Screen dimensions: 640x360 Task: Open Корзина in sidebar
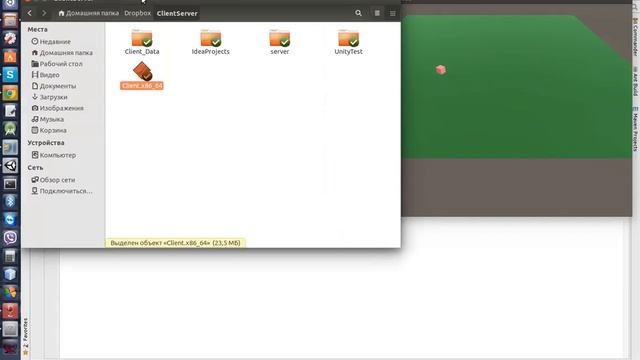(49, 130)
